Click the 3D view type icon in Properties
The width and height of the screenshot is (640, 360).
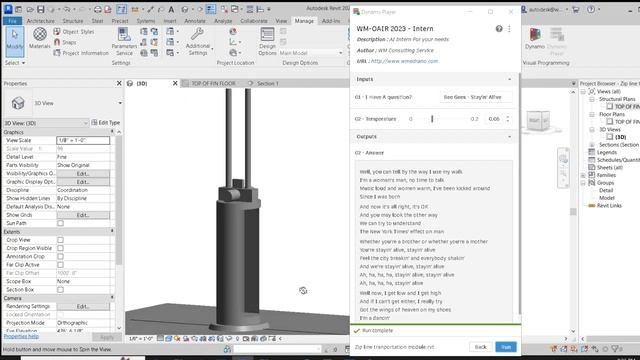click(18, 103)
